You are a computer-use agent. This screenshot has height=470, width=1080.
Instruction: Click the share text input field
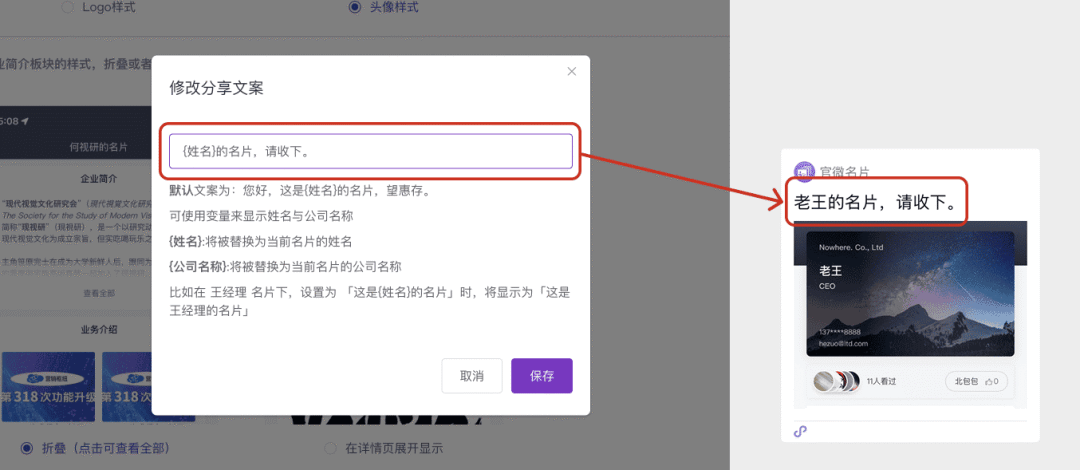coord(371,151)
